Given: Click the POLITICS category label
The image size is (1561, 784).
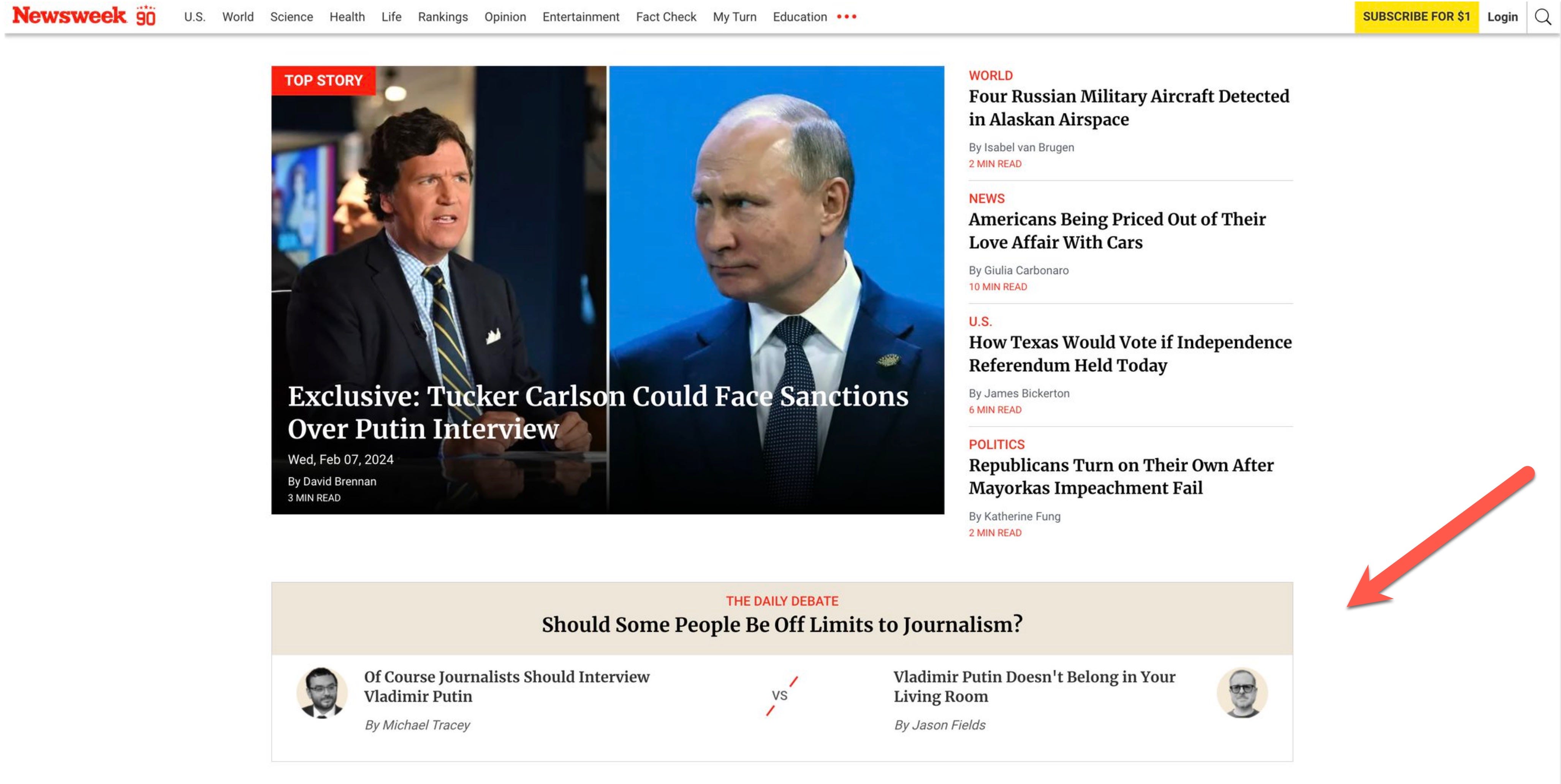Looking at the screenshot, I should tap(996, 445).
